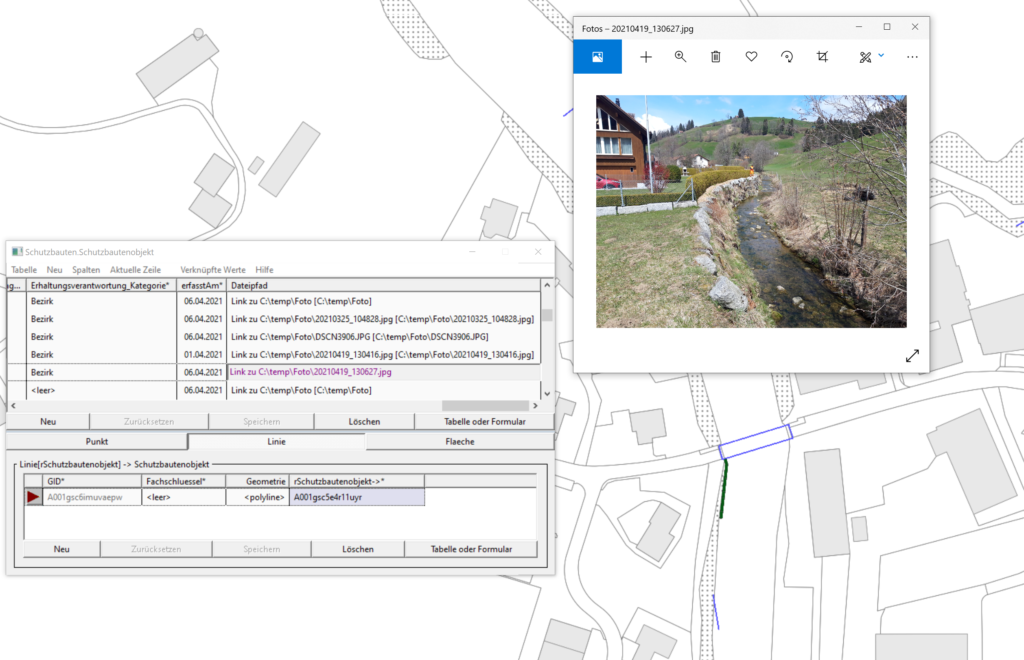
Task: Click the add (plus) icon in Fotos
Action: (x=646, y=57)
